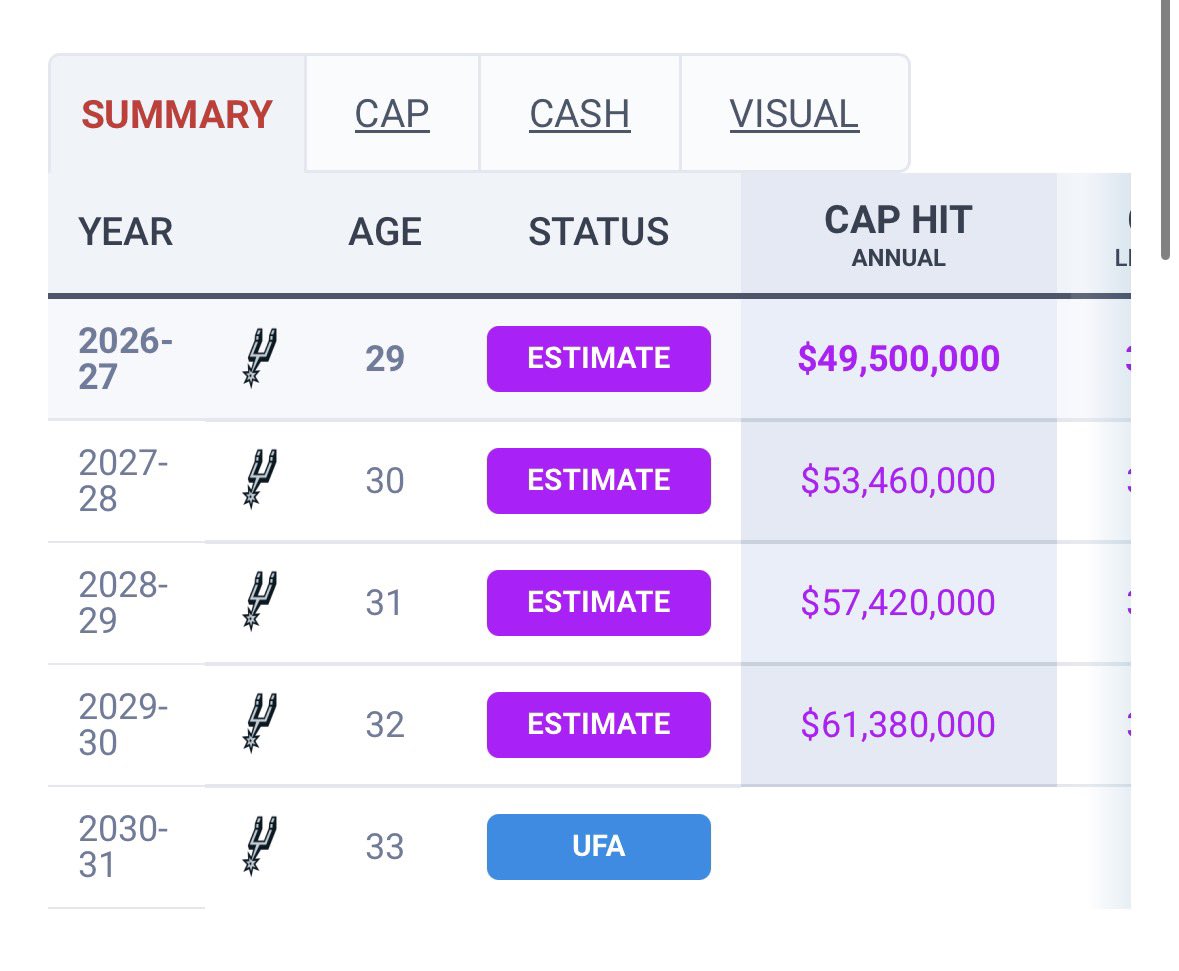Viewport: 1179px width, 971px height.
Task: Click the AGE column header
Action: click(x=385, y=232)
